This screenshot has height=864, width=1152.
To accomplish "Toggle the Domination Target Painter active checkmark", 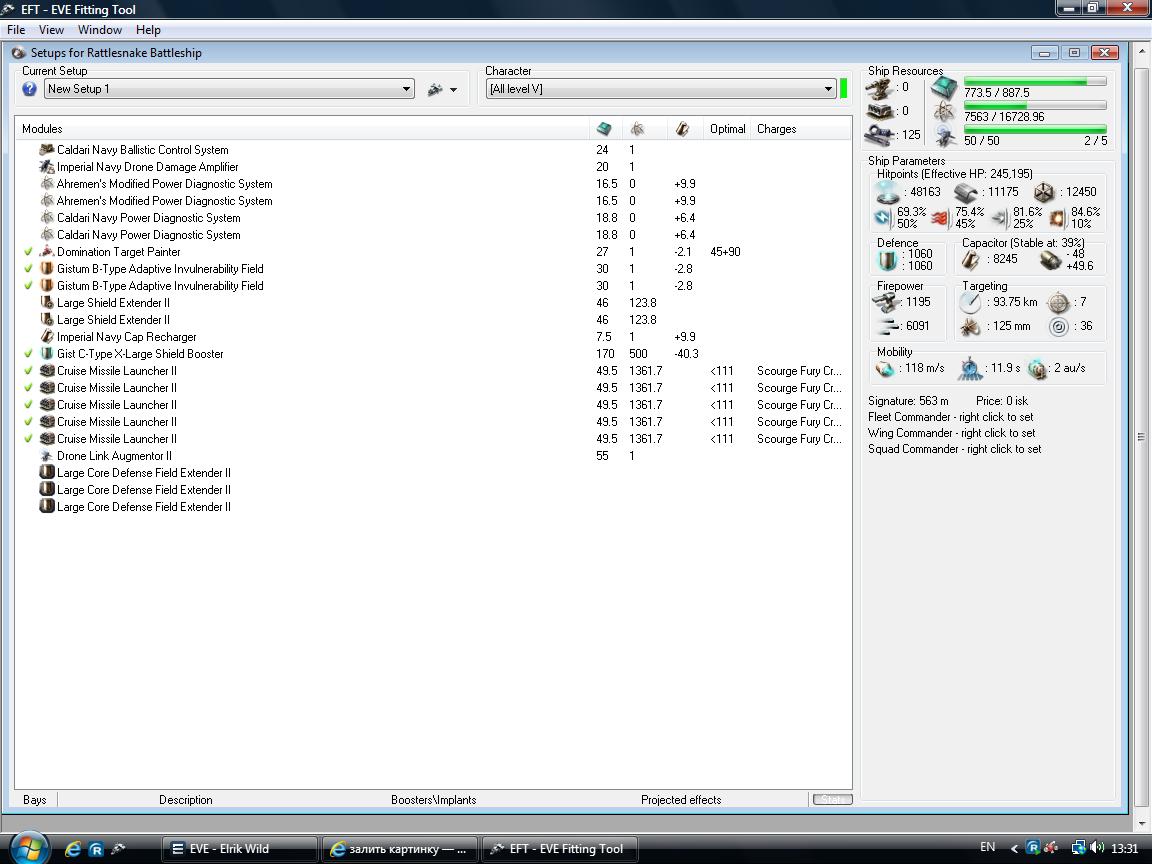I will click(x=28, y=252).
